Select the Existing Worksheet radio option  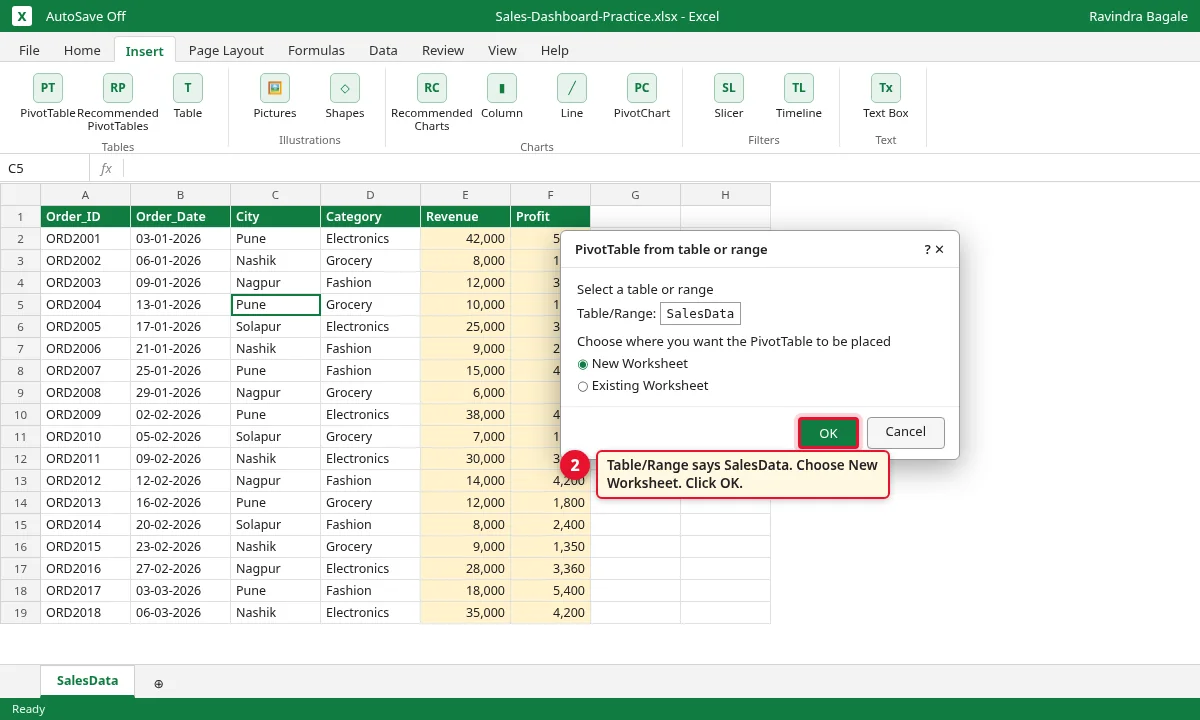(583, 386)
